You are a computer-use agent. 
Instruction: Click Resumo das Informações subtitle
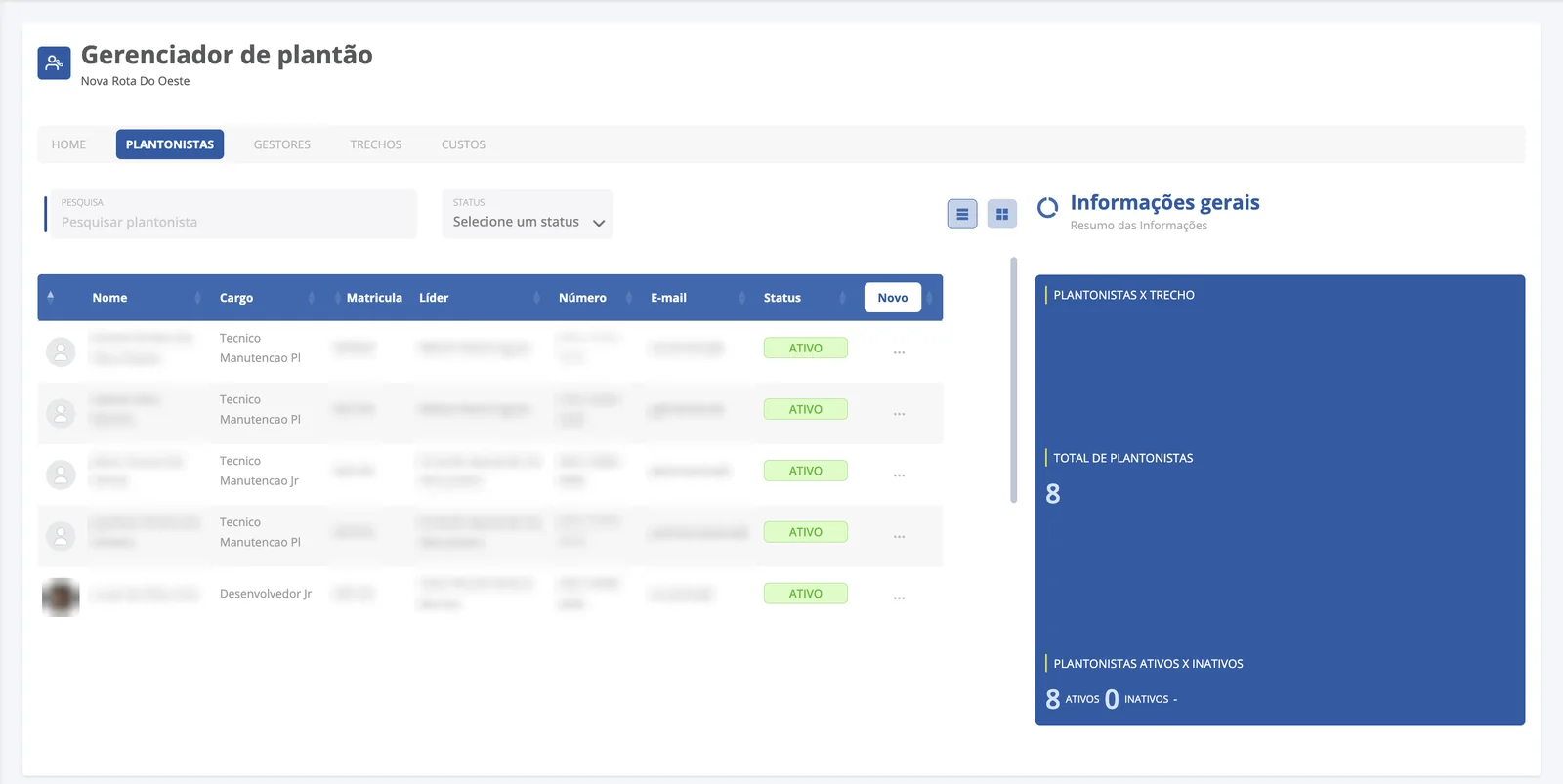pos(1139,226)
